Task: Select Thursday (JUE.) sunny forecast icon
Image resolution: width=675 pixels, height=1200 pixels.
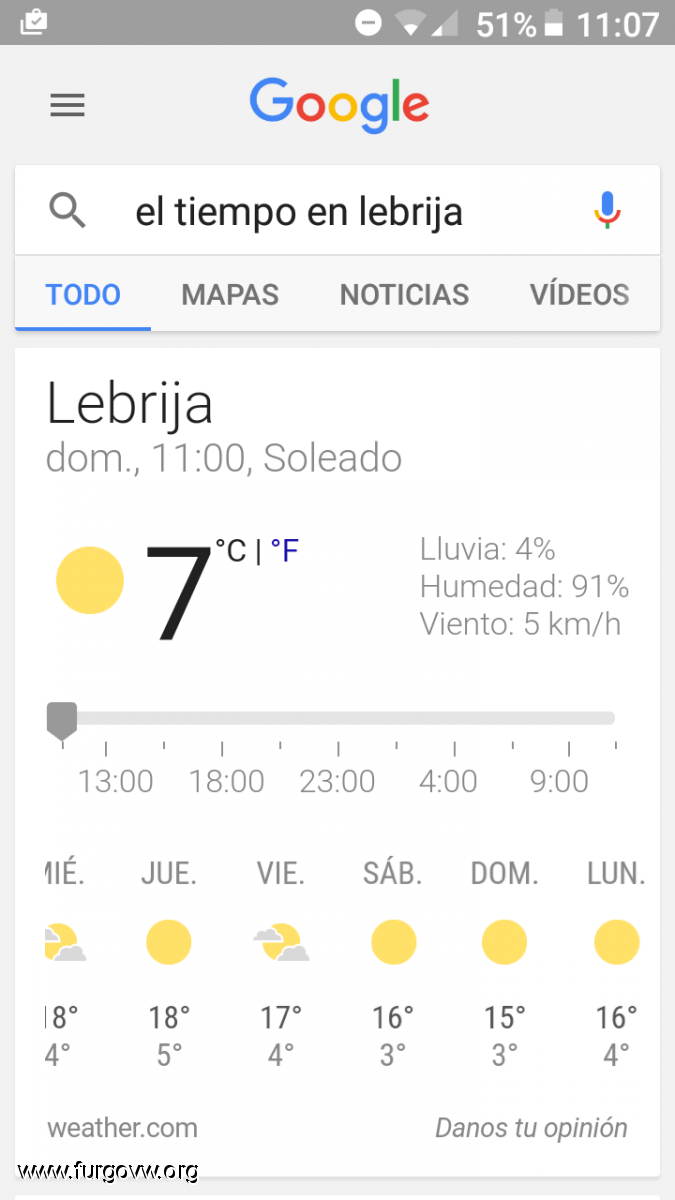Action: [x=168, y=942]
